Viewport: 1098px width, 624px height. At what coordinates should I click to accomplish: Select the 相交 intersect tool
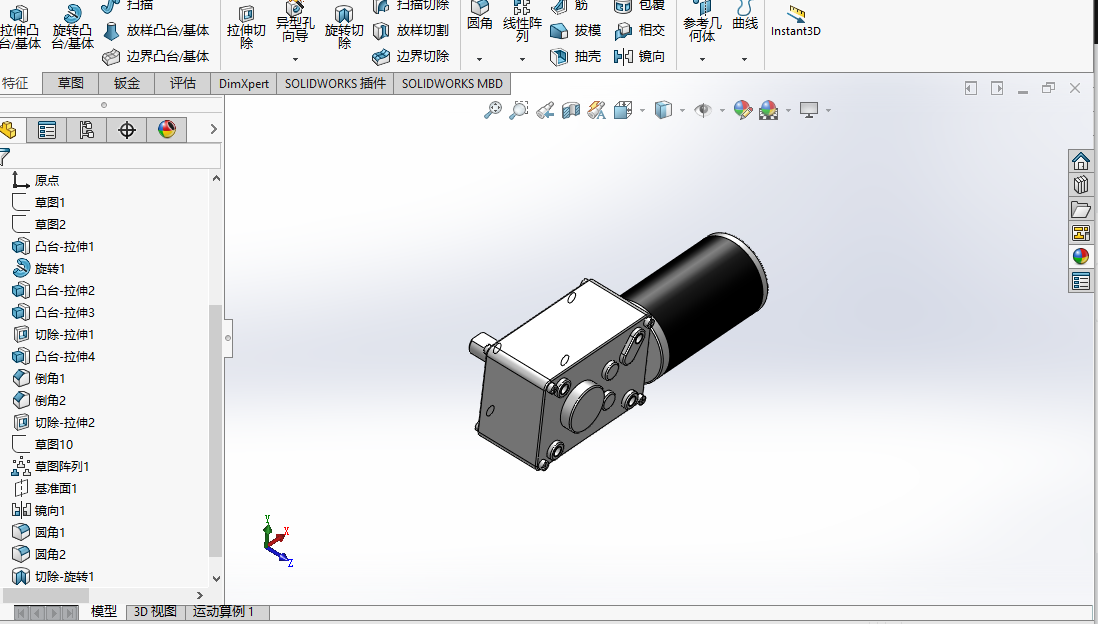[x=639, y=30]
